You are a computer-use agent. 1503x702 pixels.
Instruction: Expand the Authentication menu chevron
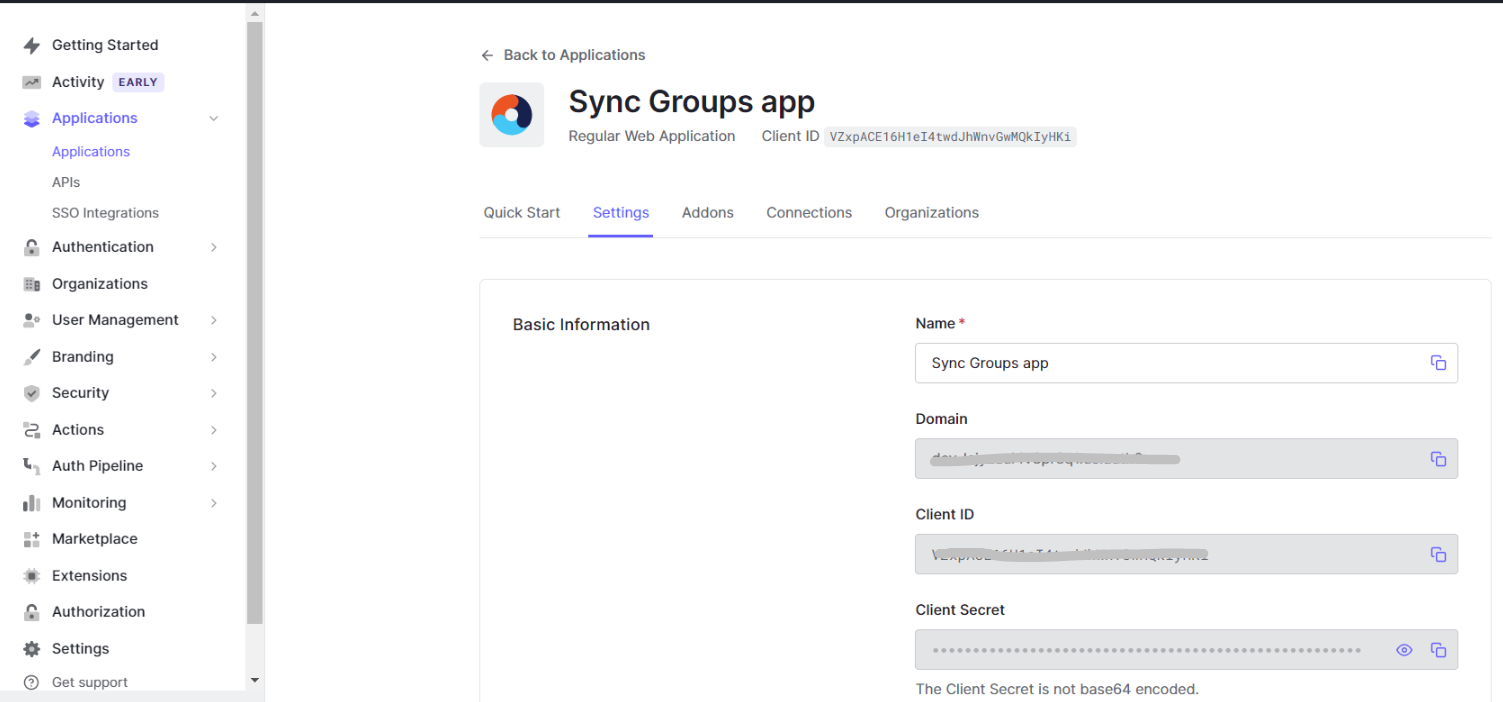pyautogui.click(x=213, y=247)
